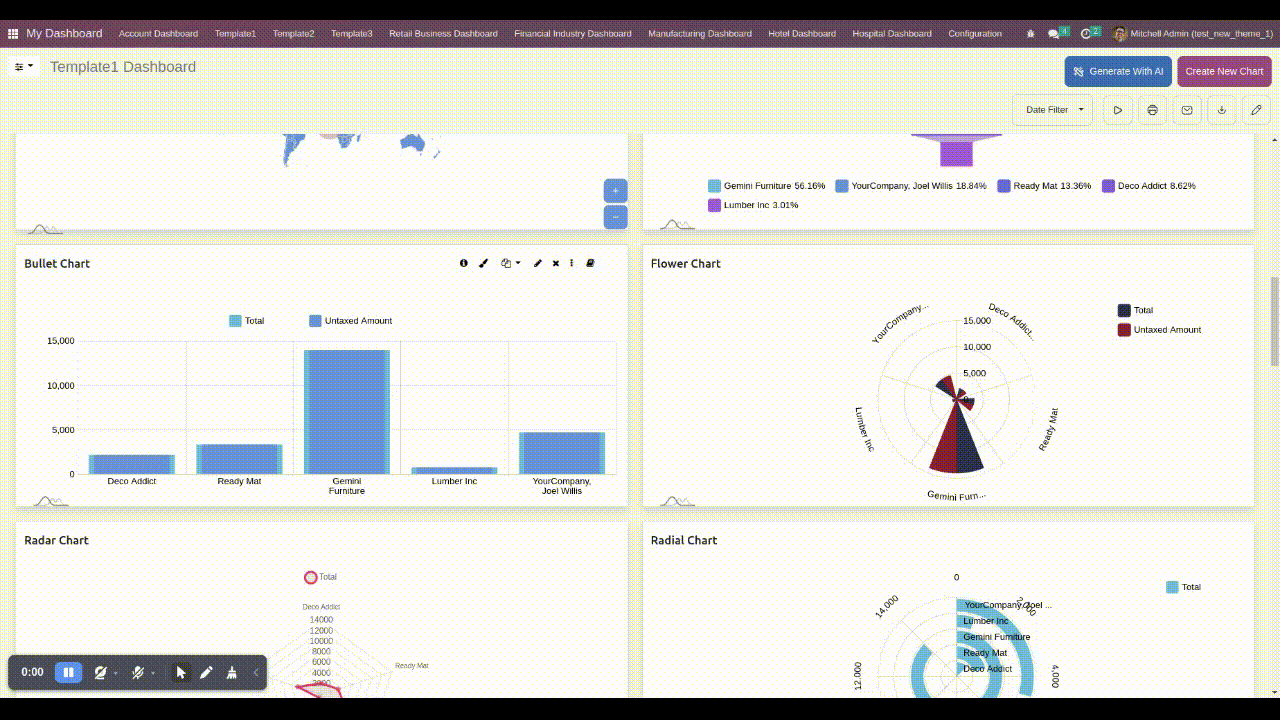
Task: Start dashboard slideshow play icon
Action: pyautogui.click(x=1118, y=110)
